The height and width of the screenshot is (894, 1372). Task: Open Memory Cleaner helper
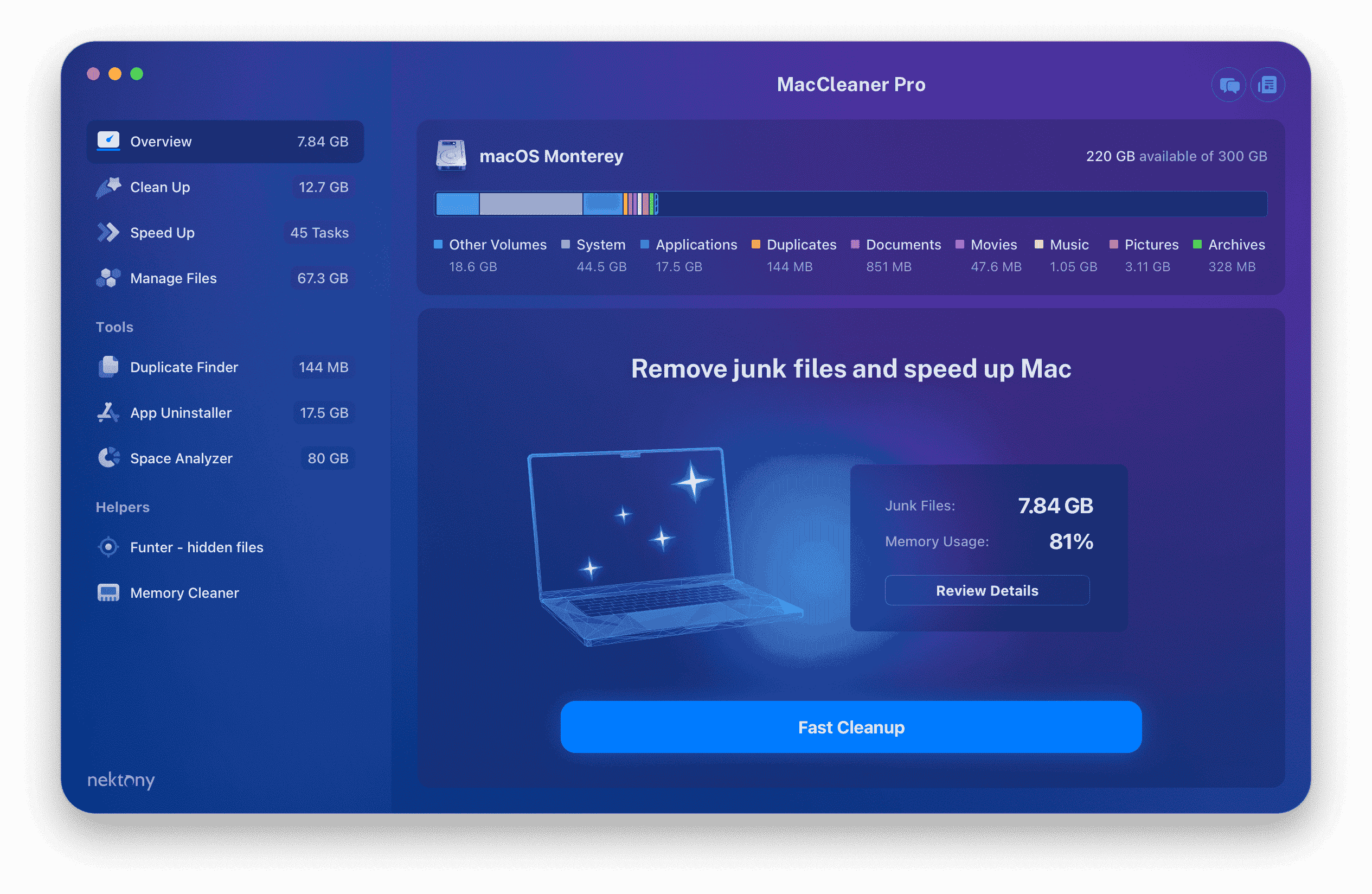(183, 591)
